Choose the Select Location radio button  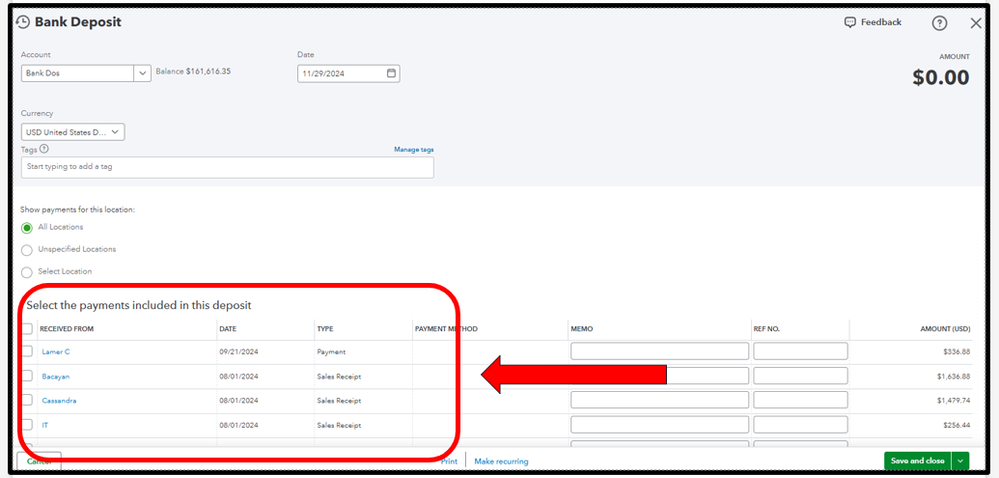(27, 272)
